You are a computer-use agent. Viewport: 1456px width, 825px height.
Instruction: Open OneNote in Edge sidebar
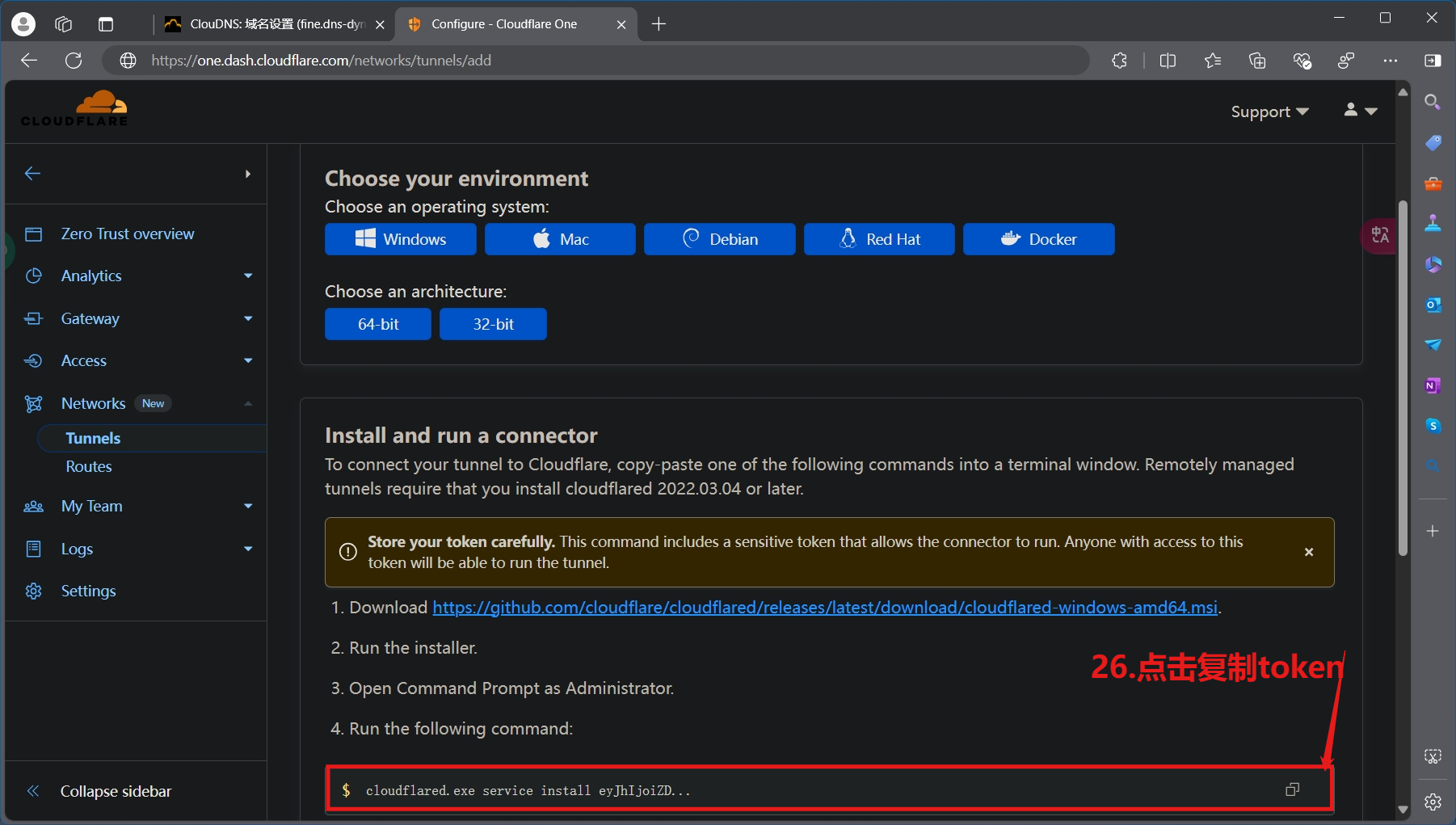(1433, 385)
